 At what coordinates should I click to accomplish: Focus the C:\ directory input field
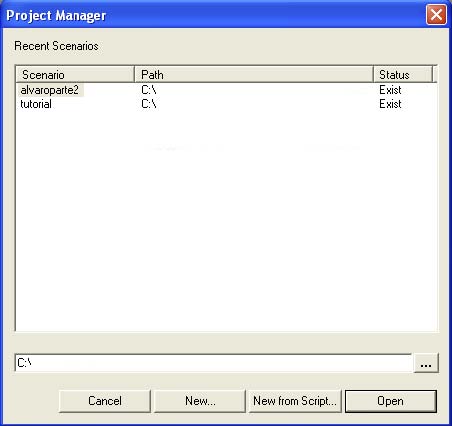(213, 363)
